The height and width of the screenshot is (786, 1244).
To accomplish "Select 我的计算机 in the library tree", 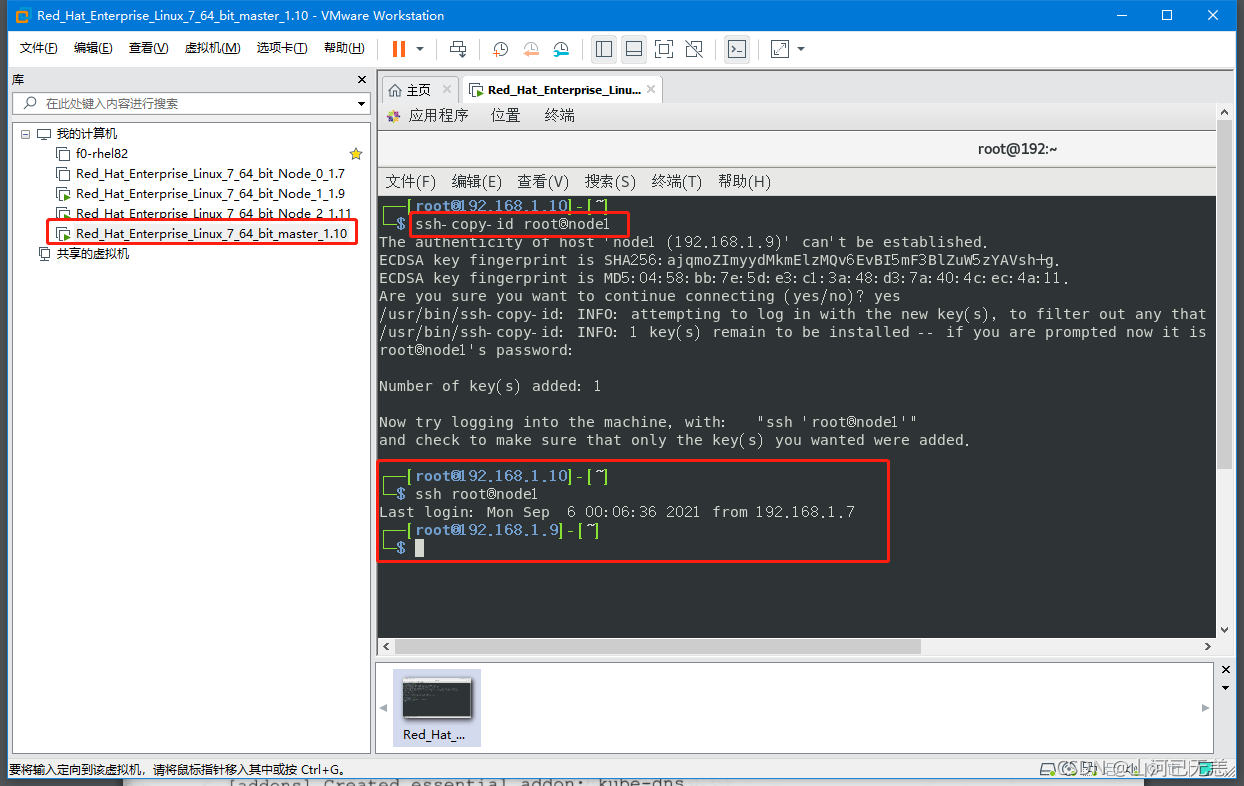I will [x=86, y=134].
